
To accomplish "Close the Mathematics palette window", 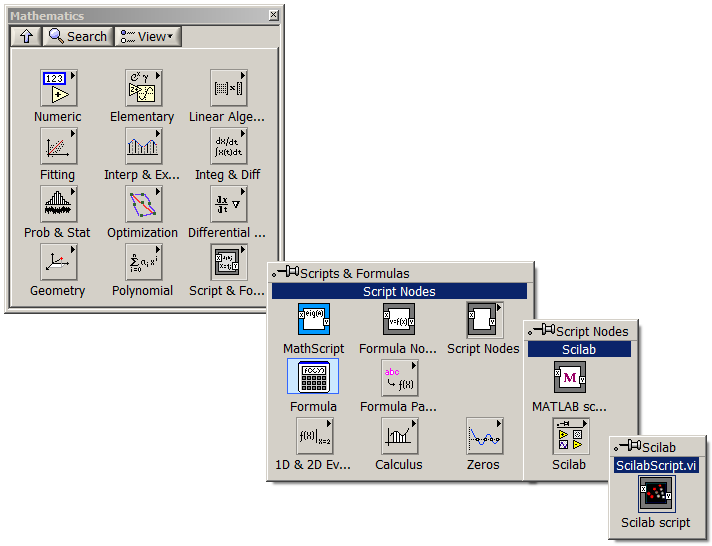I will 273,15.
